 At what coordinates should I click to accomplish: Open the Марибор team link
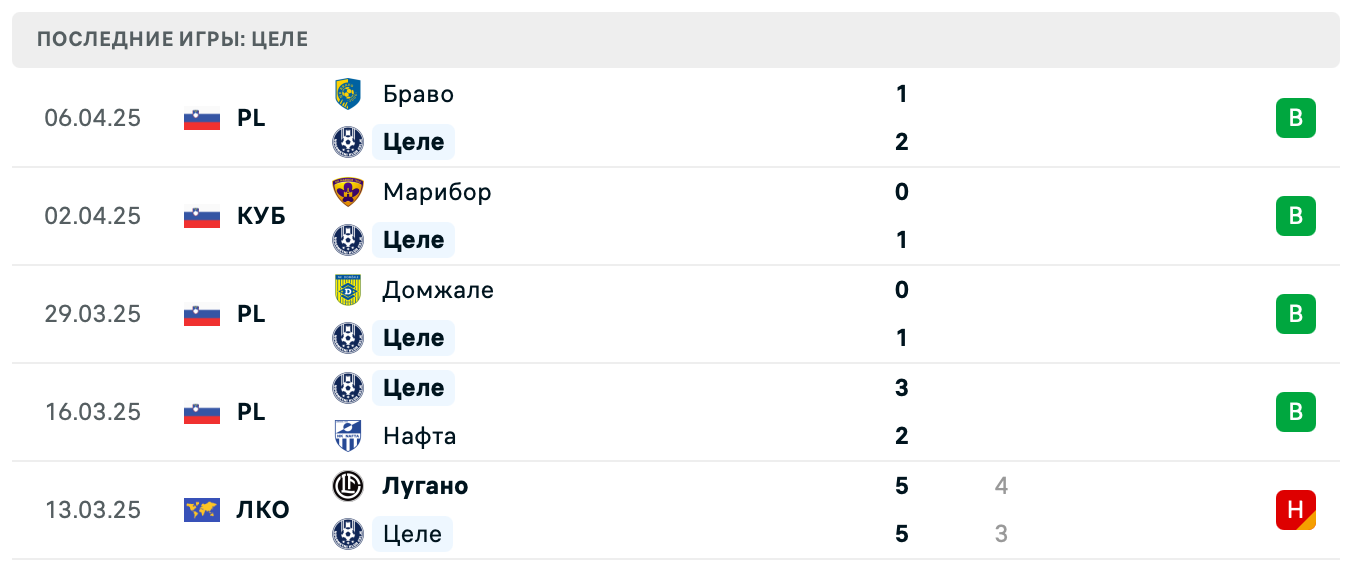[x=437, y=192]
